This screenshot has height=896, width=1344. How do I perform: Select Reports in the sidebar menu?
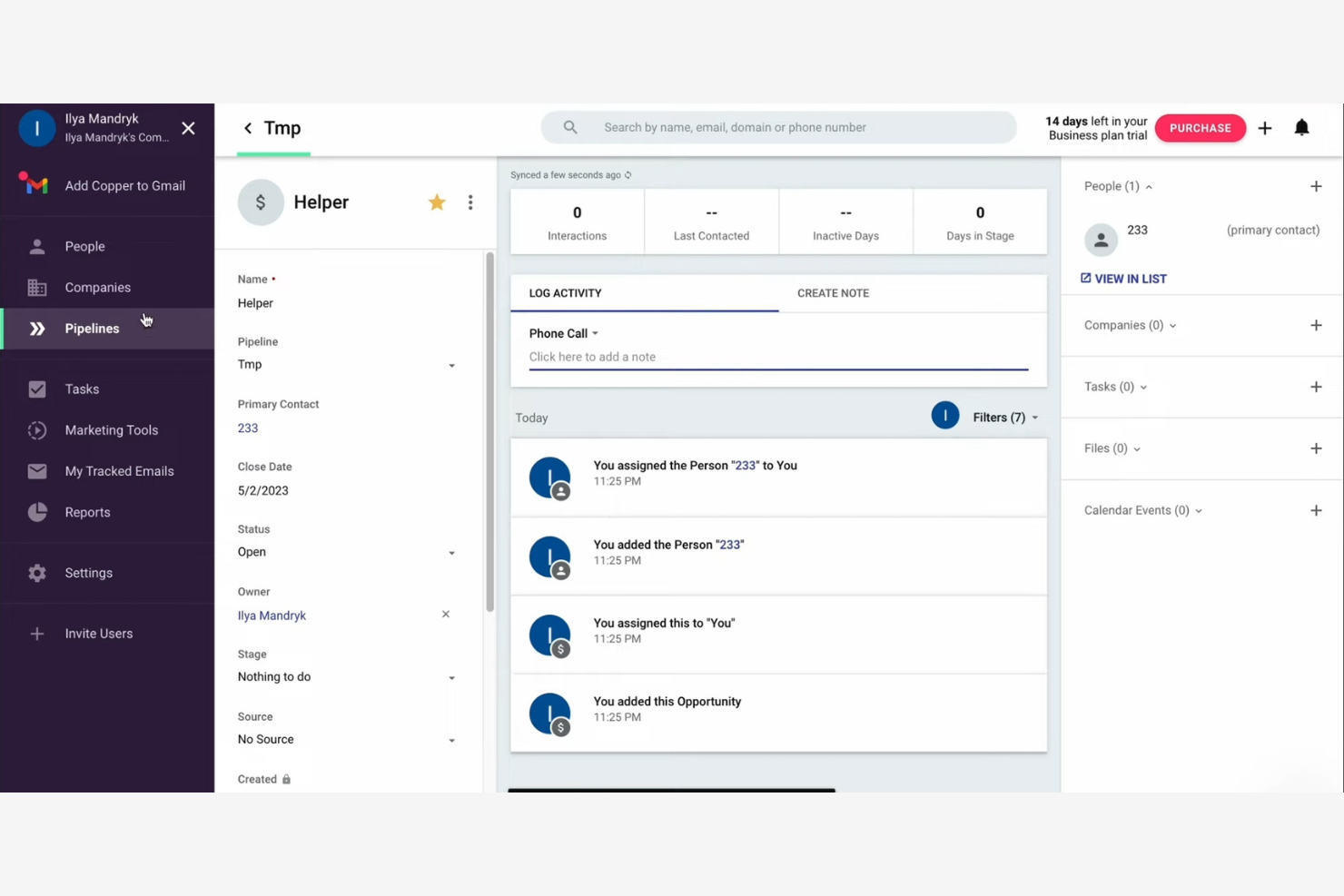(107, 512)
